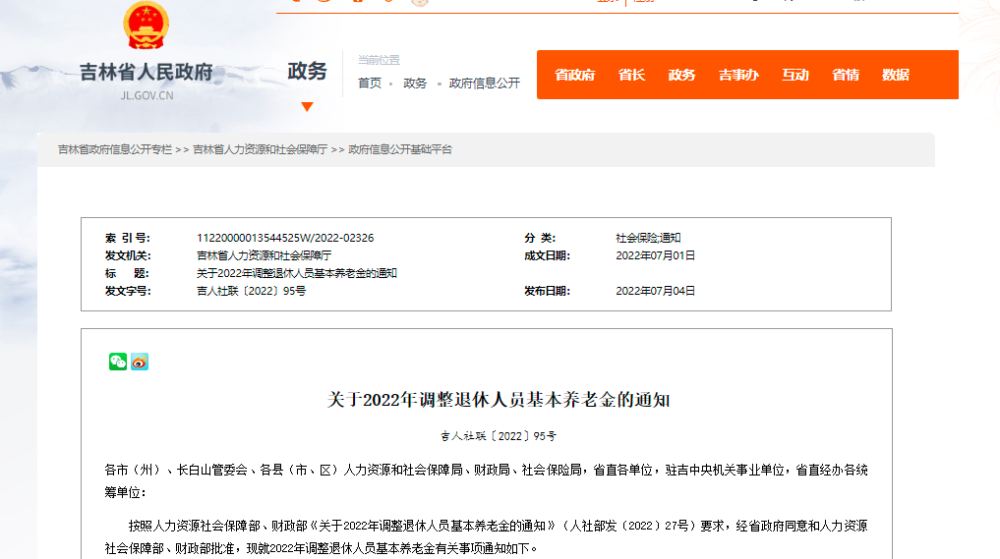
Task: Select 政务 in the orange navigation bar
Action: [x=681, y=75]
